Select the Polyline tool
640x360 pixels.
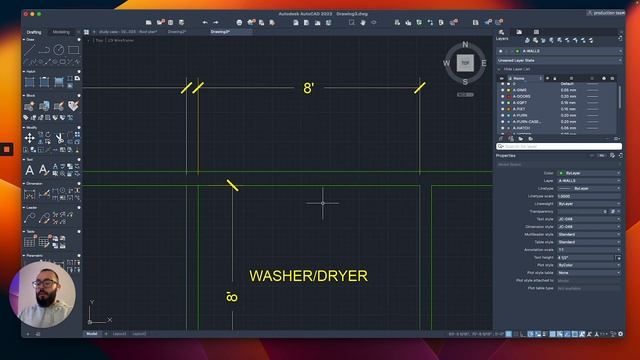pyautogui.click(x=44, y=50)
